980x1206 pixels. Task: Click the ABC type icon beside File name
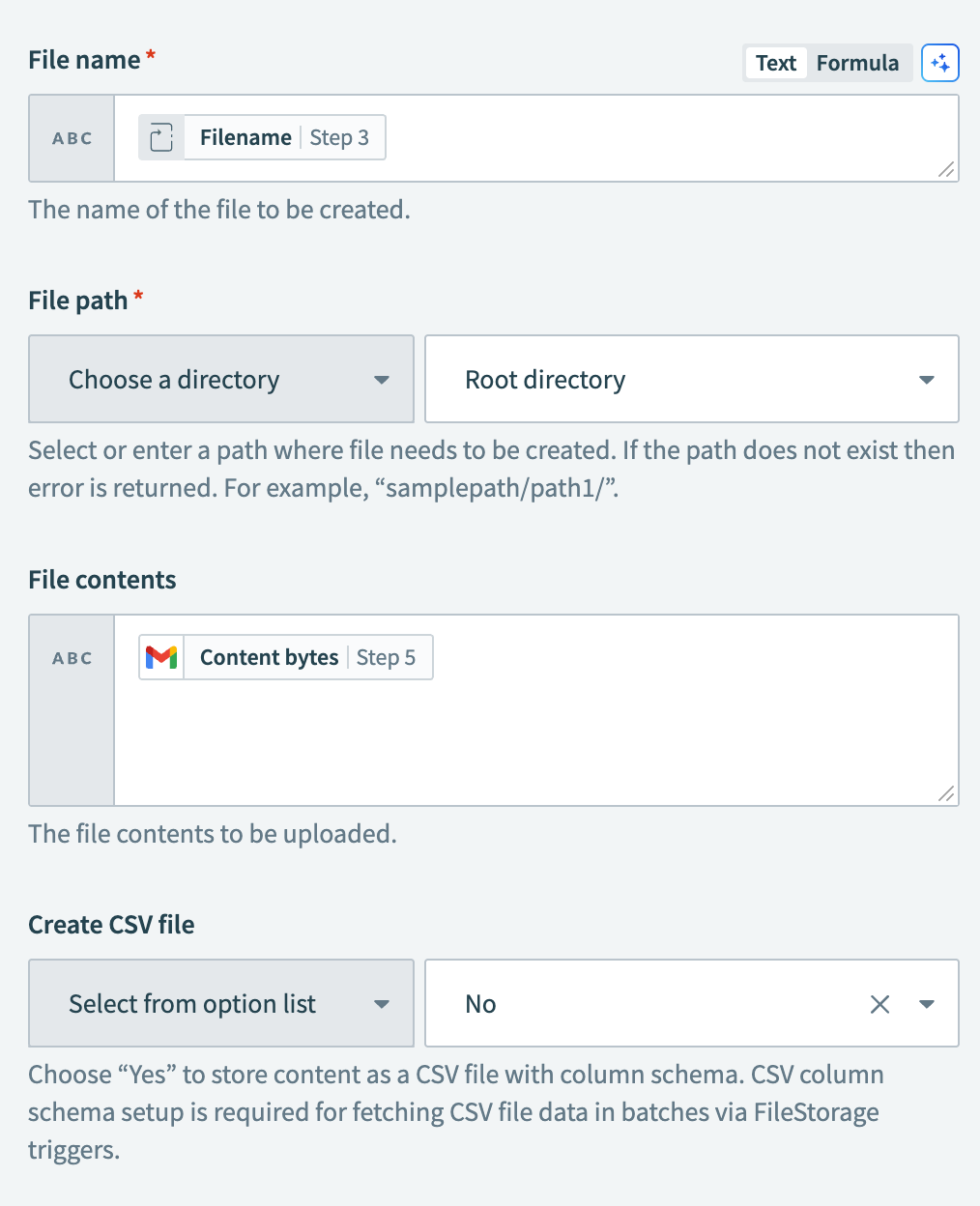71,138
